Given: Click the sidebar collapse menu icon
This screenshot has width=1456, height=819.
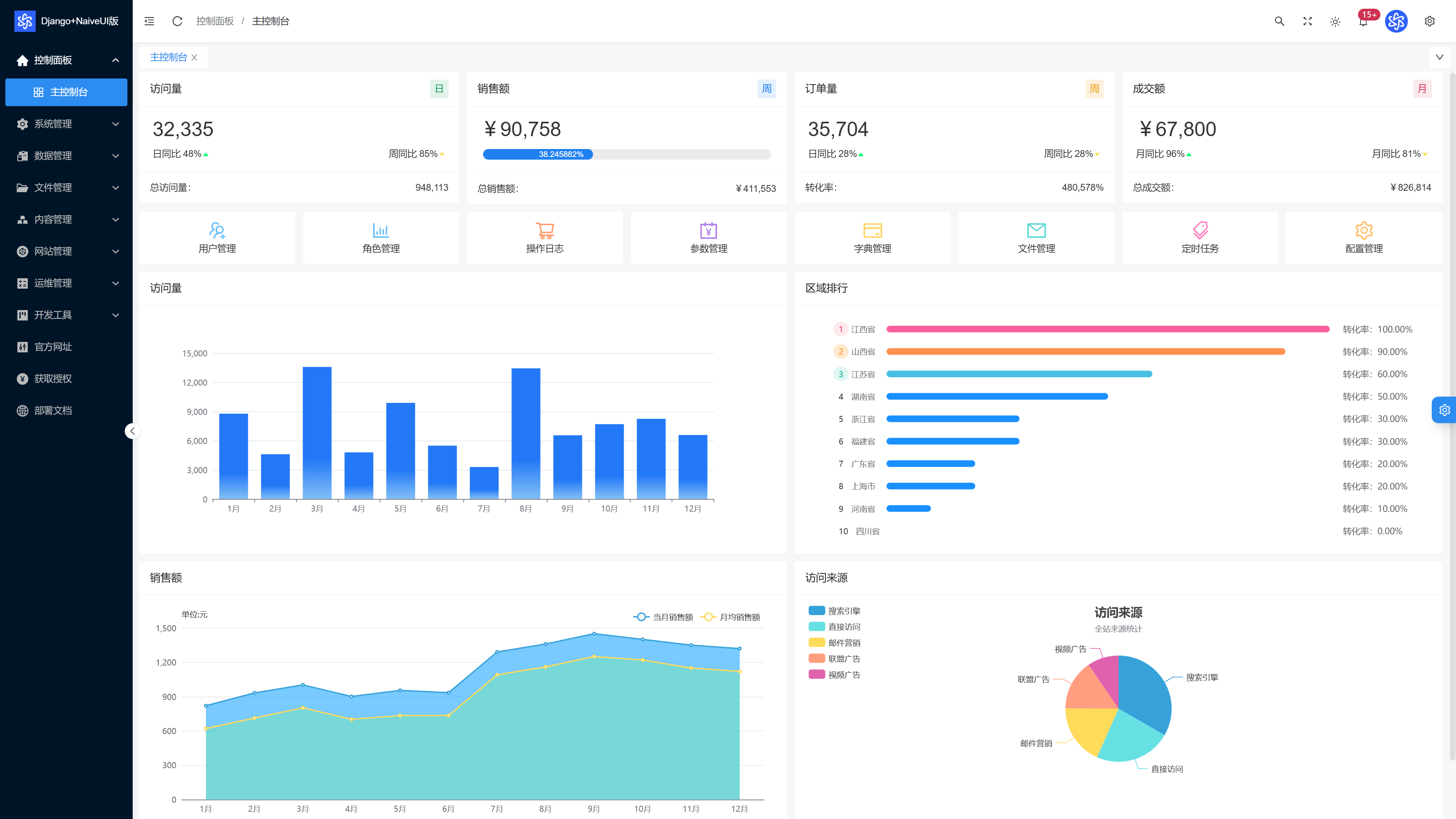Looking at the screenshot, I should click(149, 21).
